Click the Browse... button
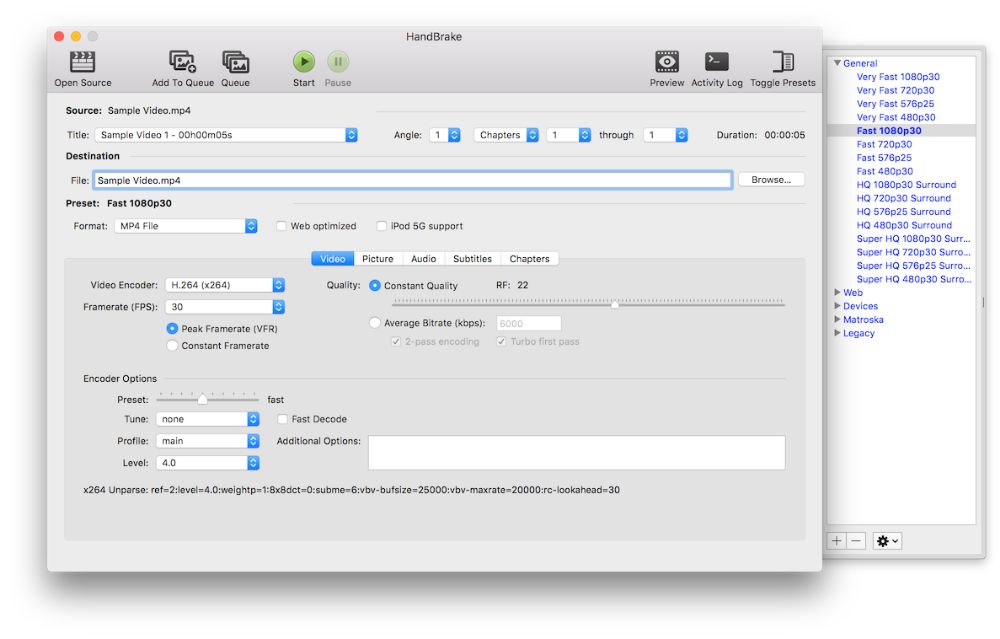This screenshot has width=1000, height=639. (771, 180)
